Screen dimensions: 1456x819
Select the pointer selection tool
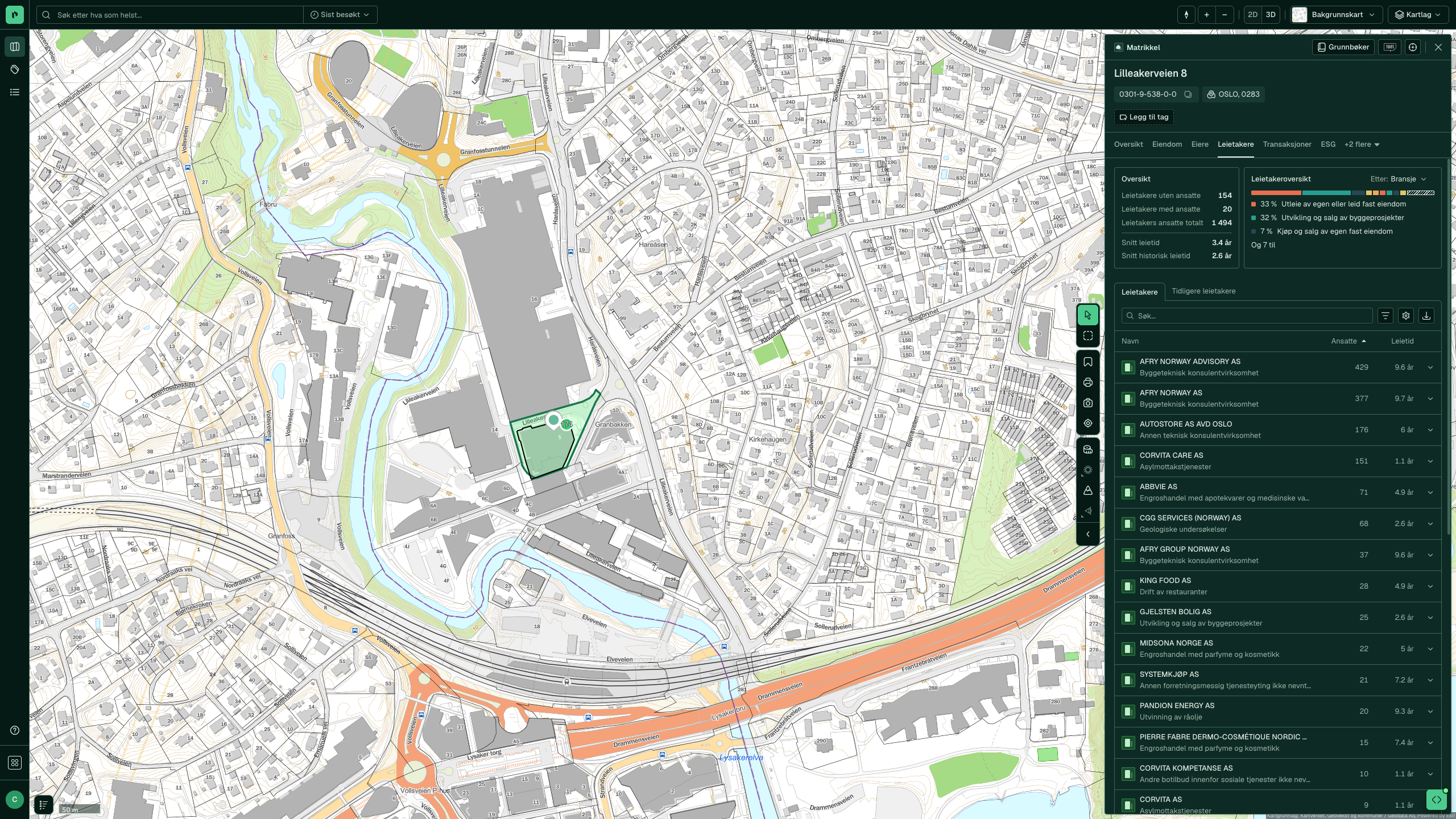(1087, 315)
